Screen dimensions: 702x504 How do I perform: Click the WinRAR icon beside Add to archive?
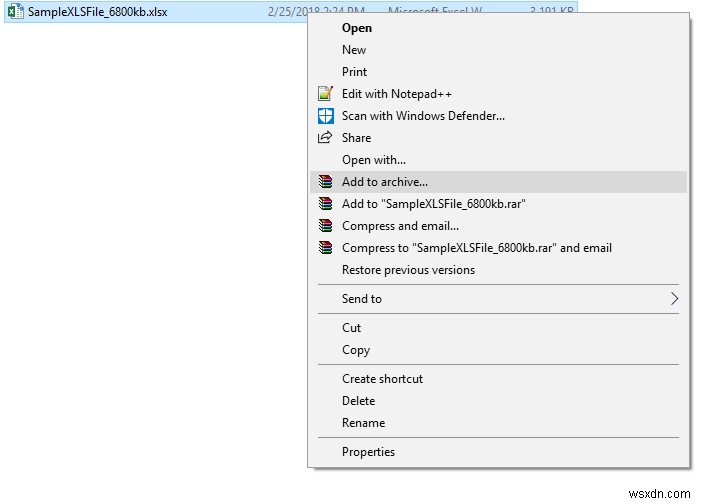[x=324, y=182]
